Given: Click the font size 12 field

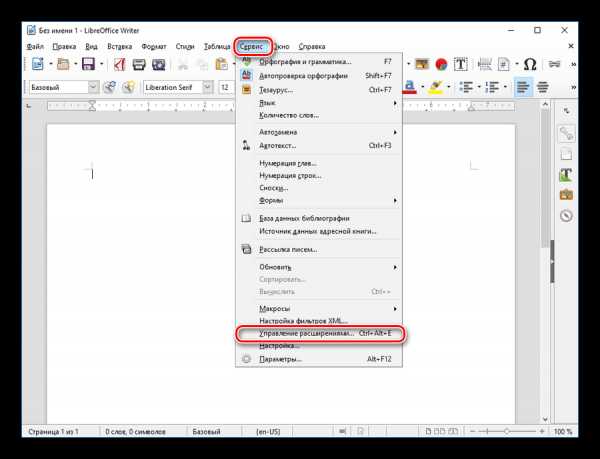Looking at the screenshot, I should tap(226, 87).
